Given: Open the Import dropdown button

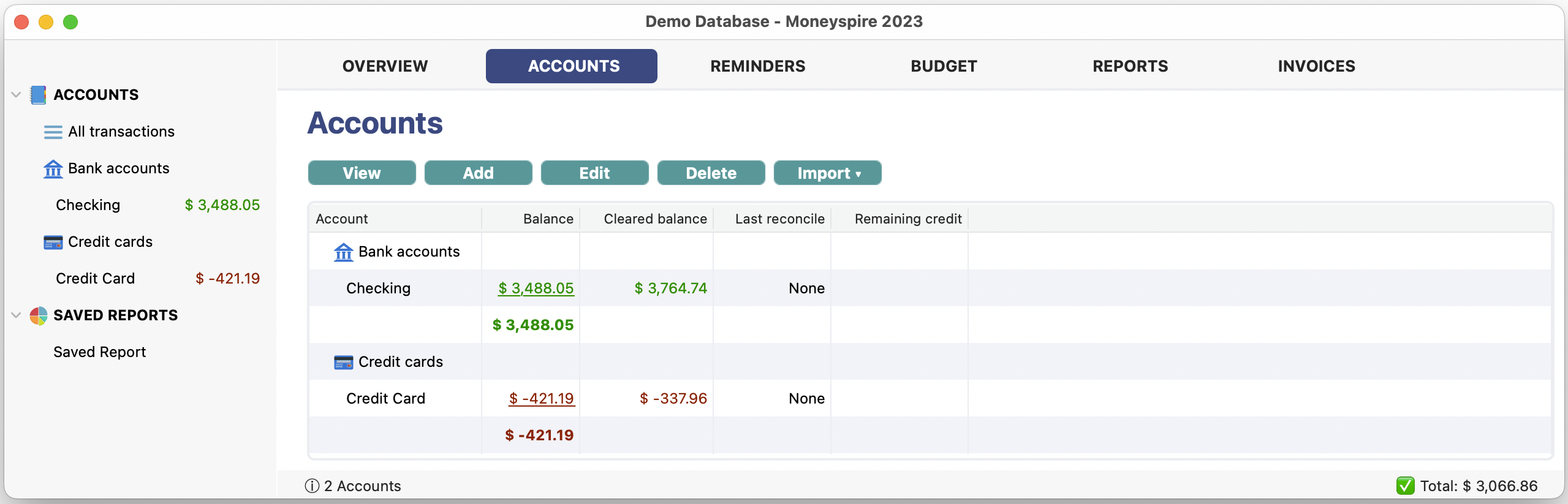Looking at the screenshot, I should [x=828, y=173].
